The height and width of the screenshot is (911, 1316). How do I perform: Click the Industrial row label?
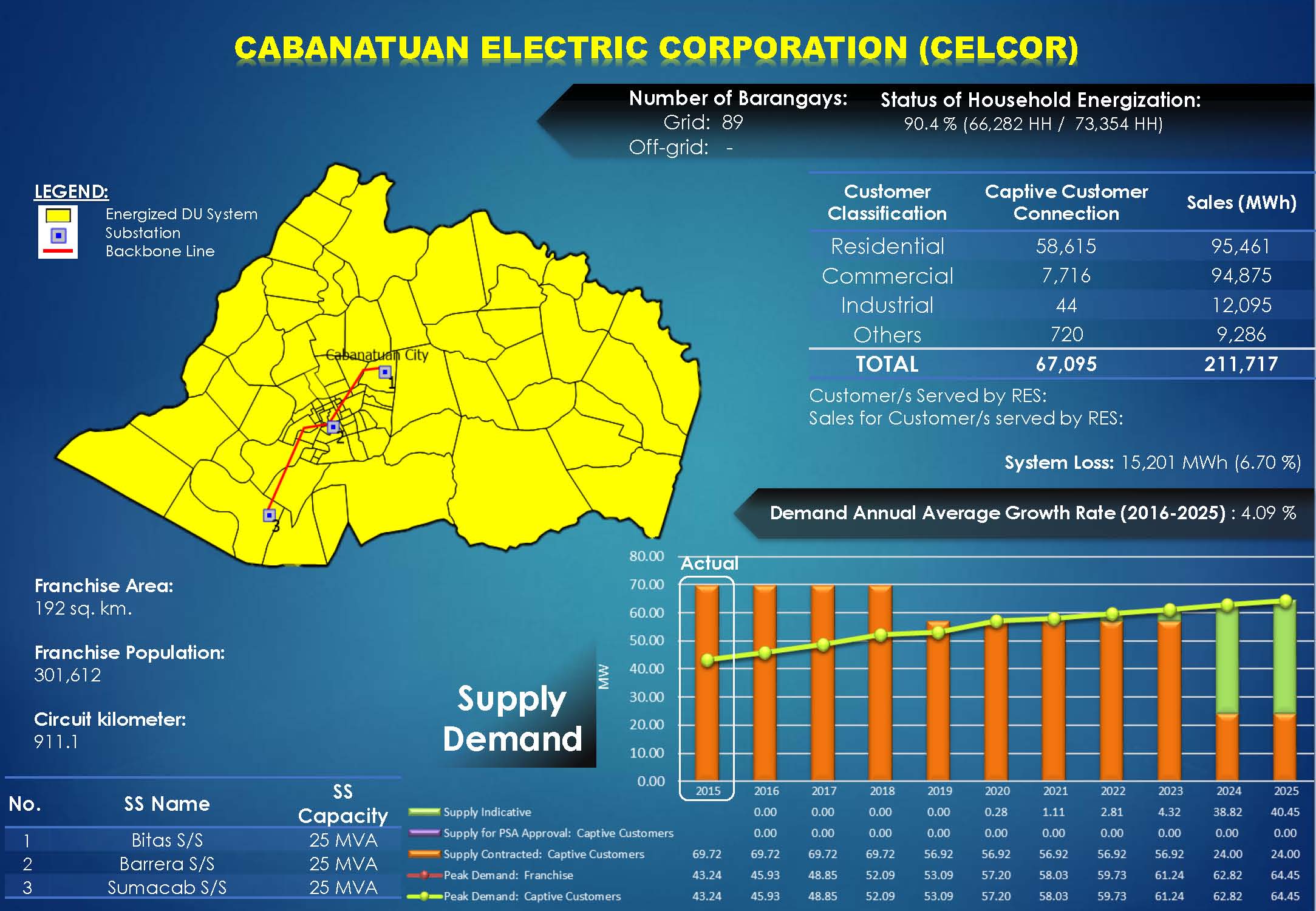click(887, 305)
